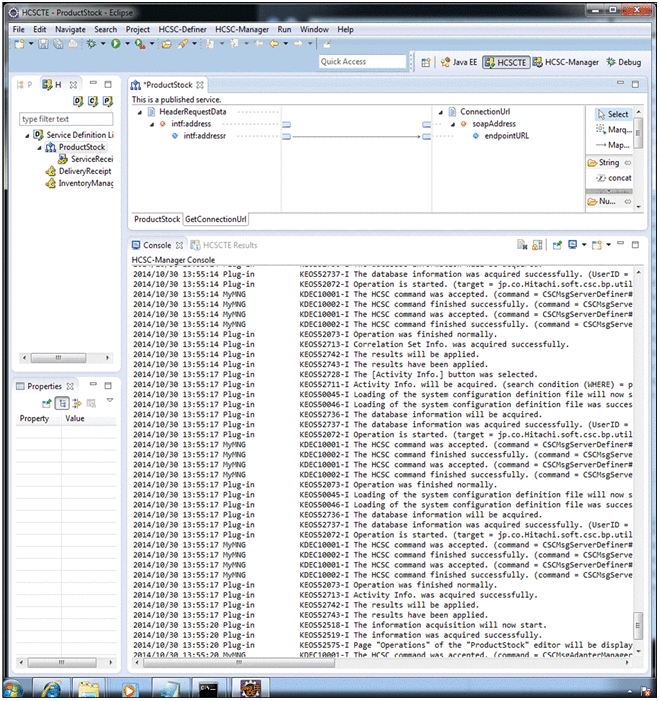Switch to the HCSCTE perspective

505,62
